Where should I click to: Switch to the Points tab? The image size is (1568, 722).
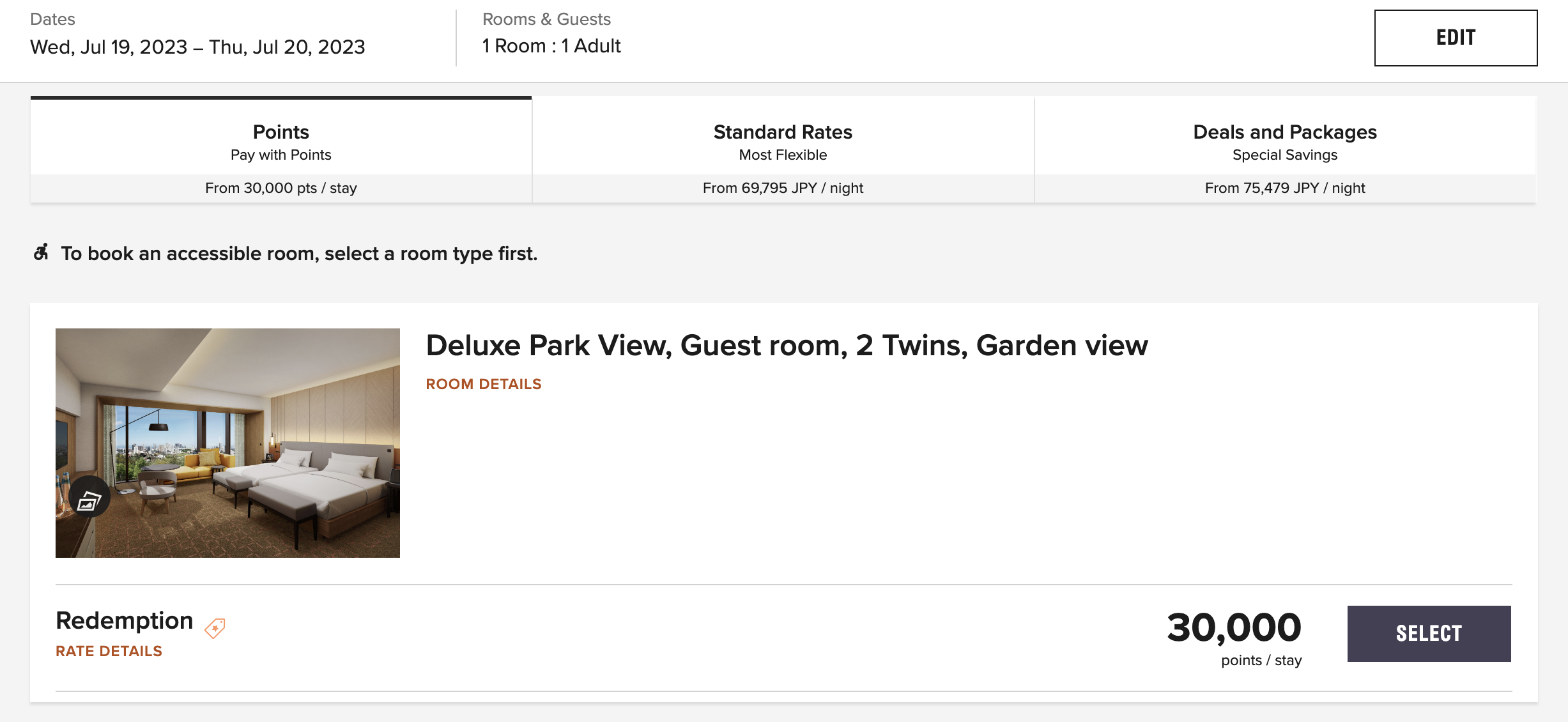281,150
